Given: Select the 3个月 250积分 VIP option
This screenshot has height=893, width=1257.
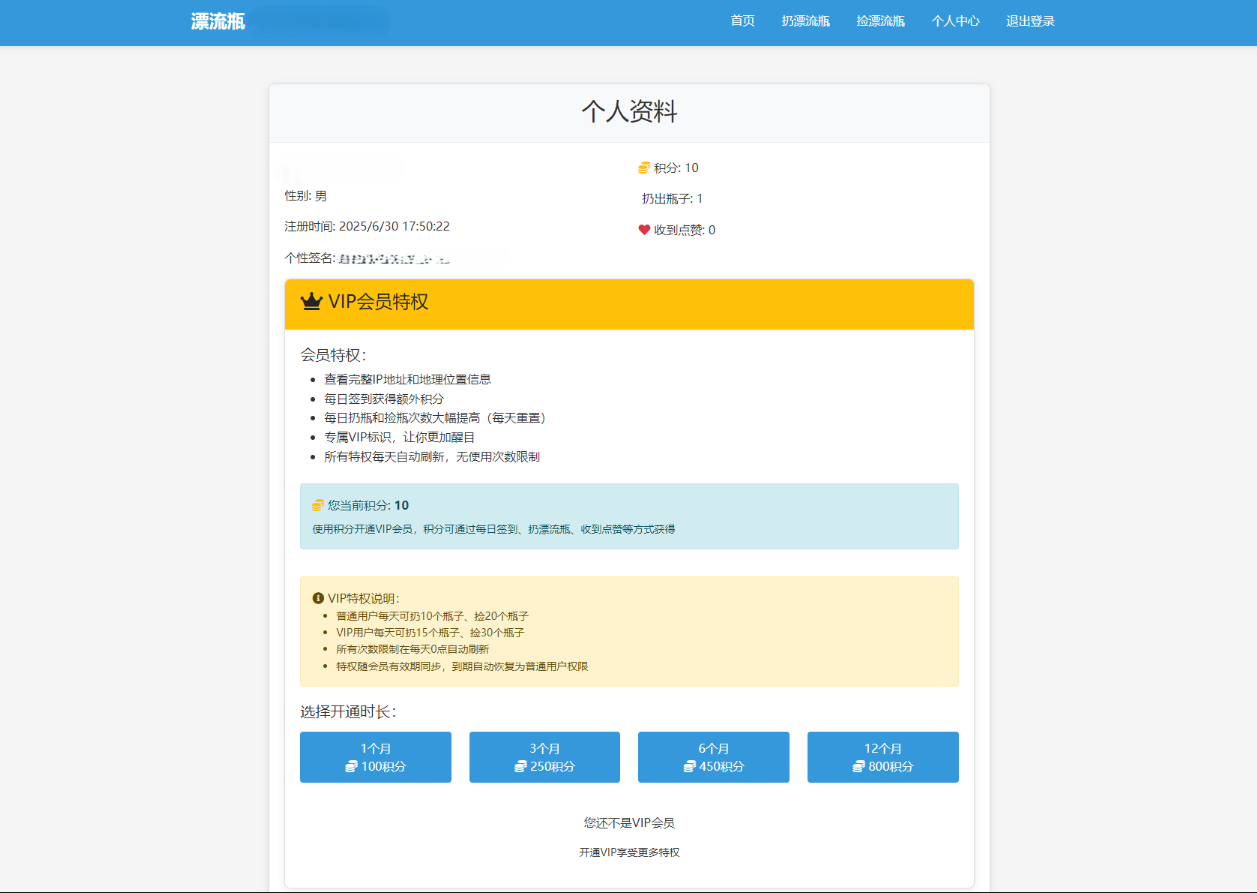Looking at the screenshot, I should [544, 757].
